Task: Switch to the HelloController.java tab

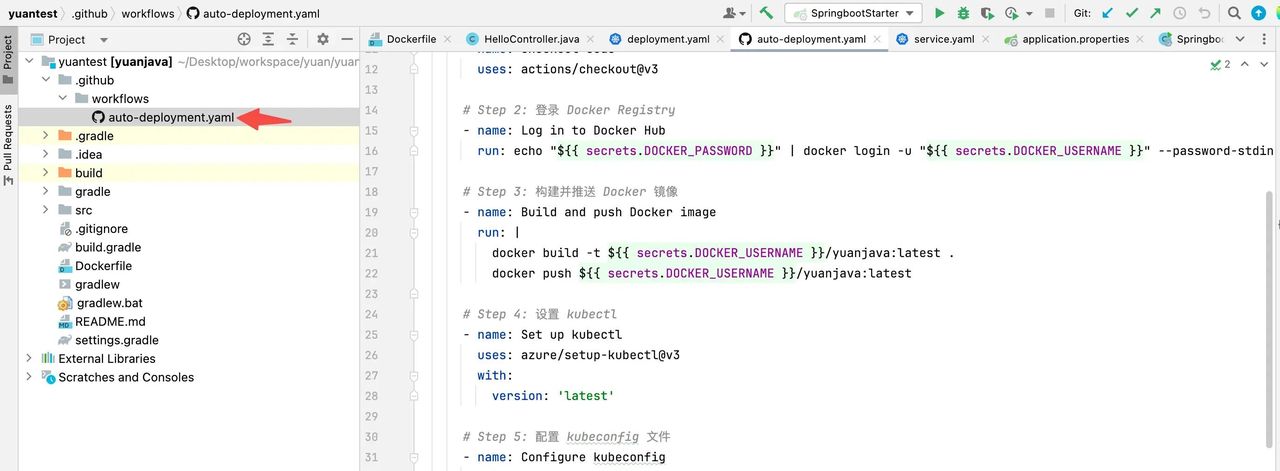Action: click(x=531, y=39)
